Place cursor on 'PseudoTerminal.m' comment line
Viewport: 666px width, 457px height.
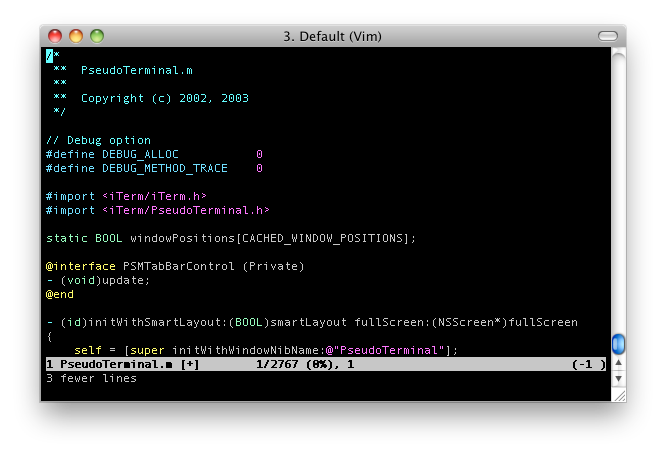tap(137, 70)
